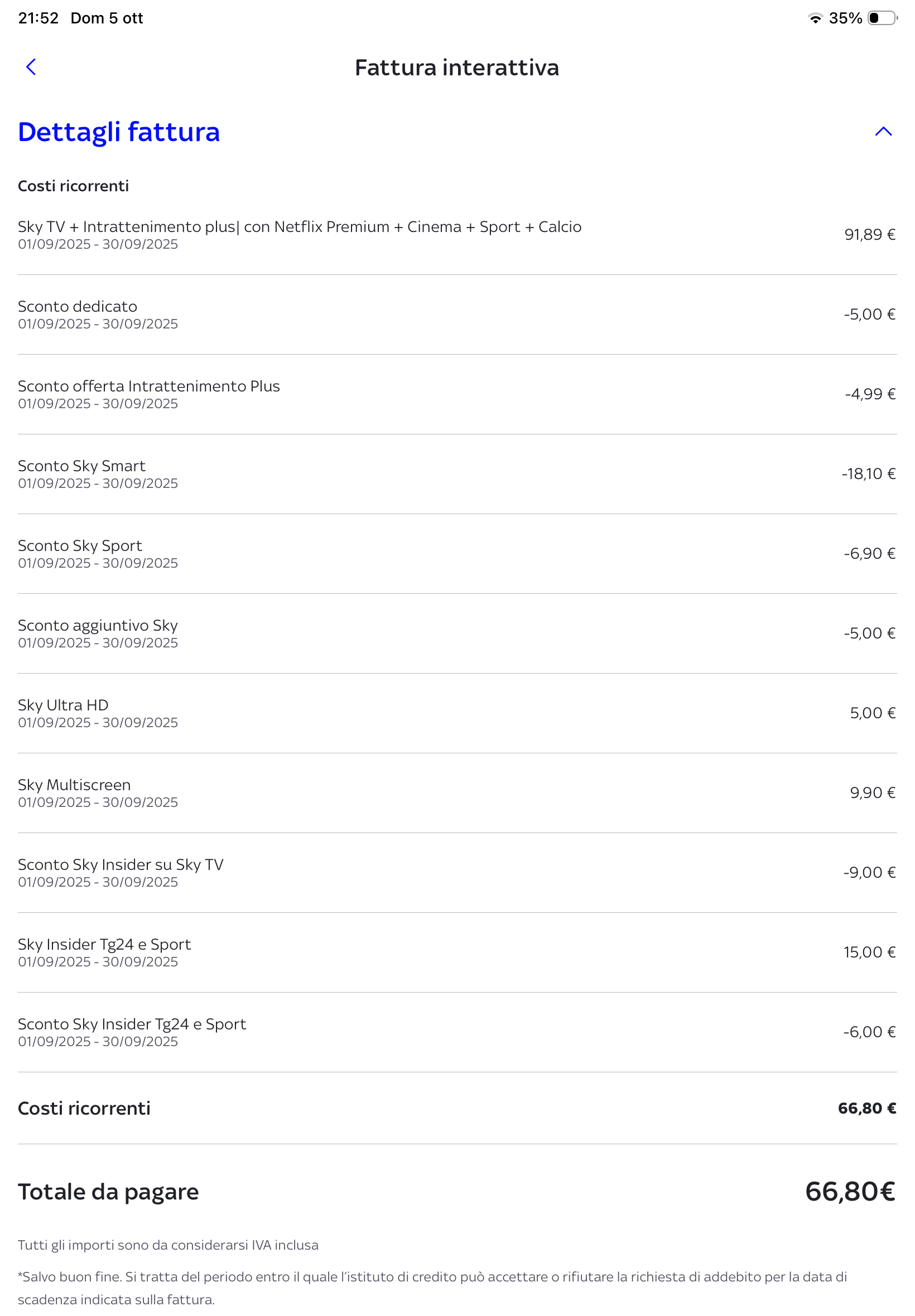The width and height of the screenshot is (915, 1316).
Task: Tap the back arrow icon
Action: (x=31, y=67)
